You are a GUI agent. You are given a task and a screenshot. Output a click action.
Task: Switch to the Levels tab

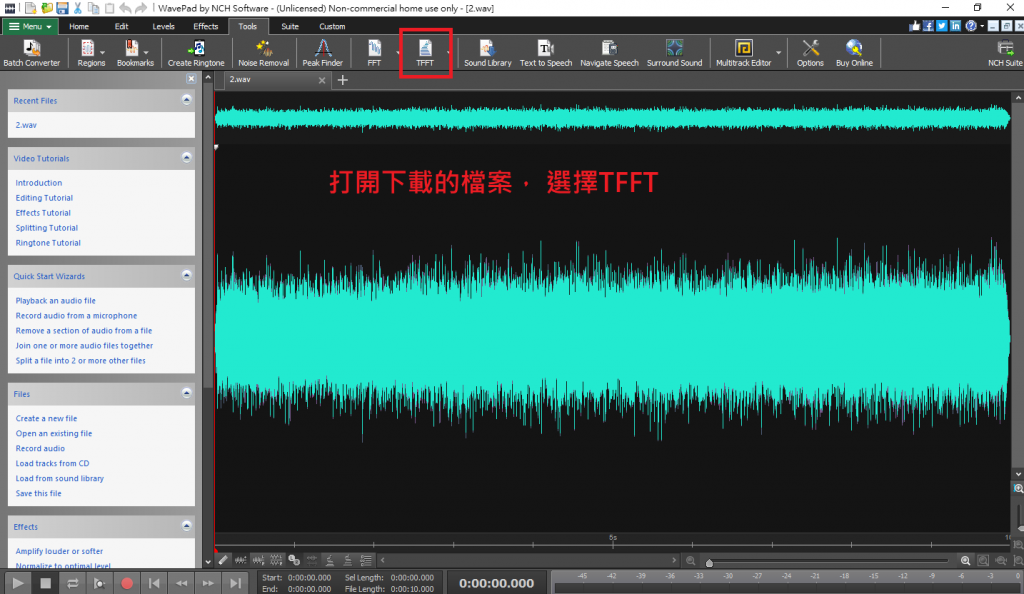point(163,27)
